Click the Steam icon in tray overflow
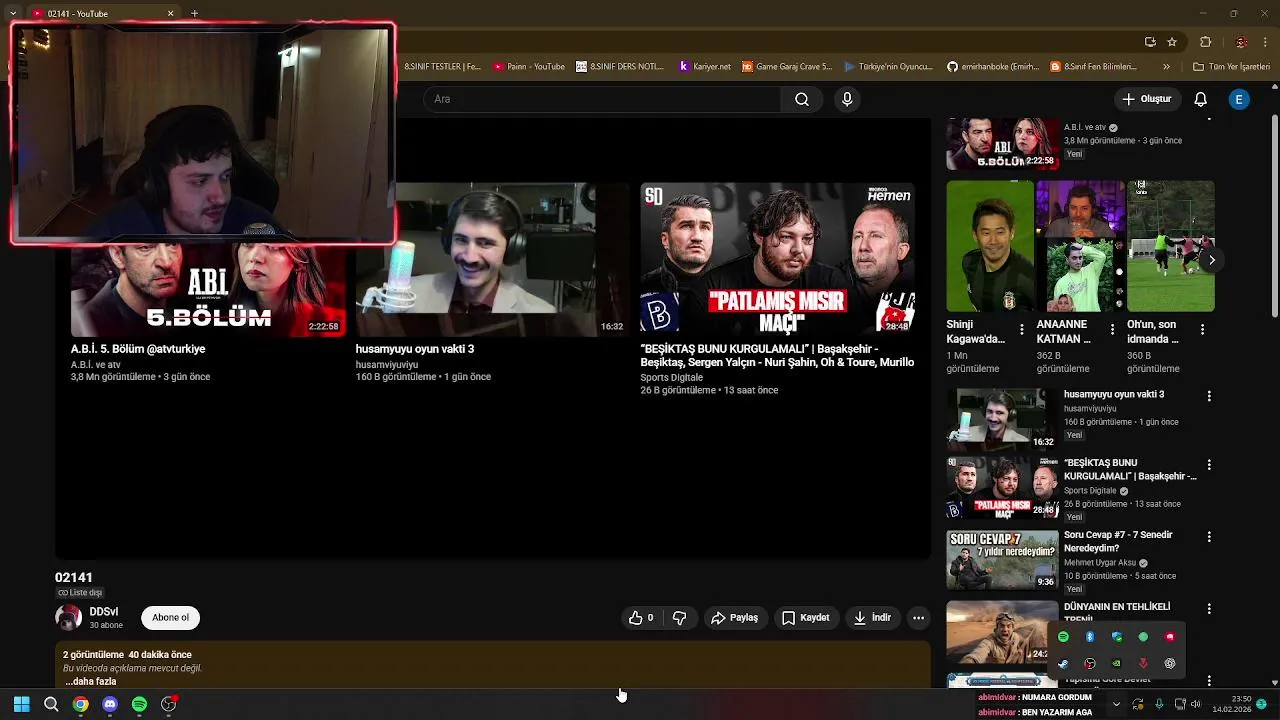The image size is (1280, 720). tap(1063, 664)
